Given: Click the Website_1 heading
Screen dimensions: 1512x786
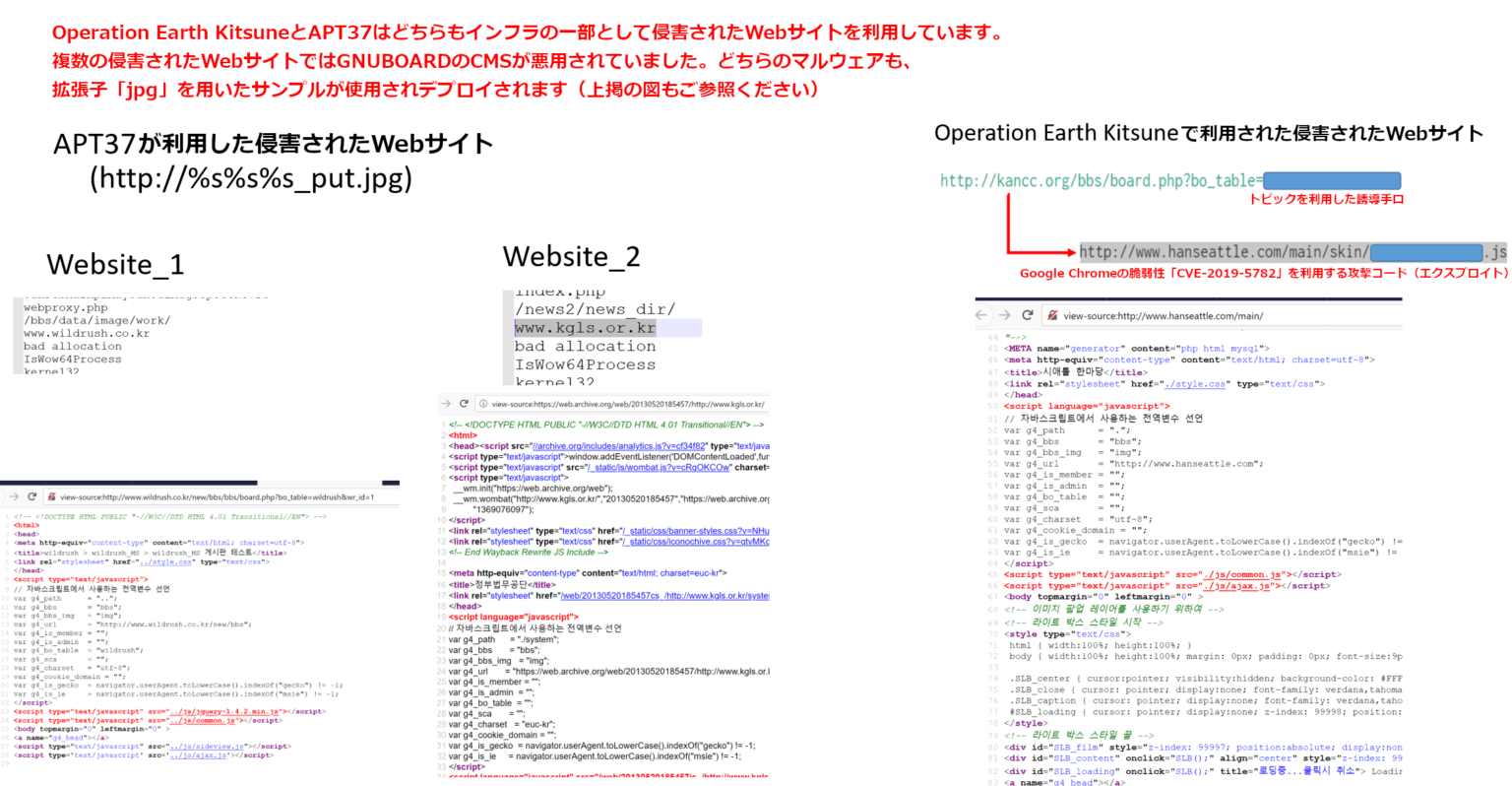Looking at the screenshot, I should (x=115, y=265).
